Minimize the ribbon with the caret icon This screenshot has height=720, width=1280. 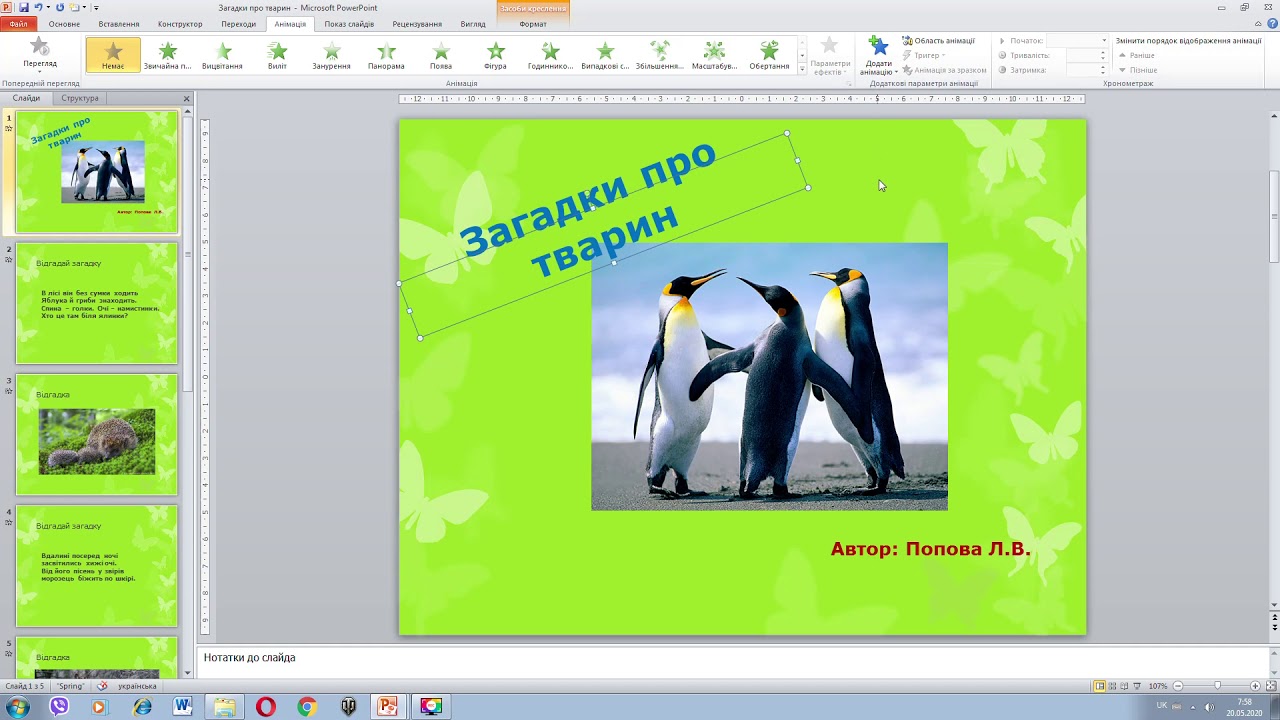coord(1260,24)
